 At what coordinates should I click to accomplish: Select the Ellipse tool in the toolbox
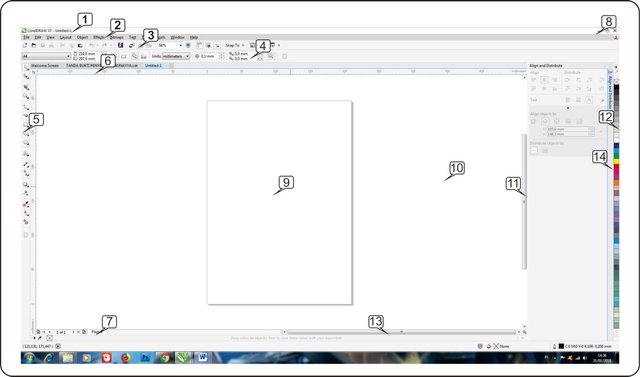(x=26, y=133)
